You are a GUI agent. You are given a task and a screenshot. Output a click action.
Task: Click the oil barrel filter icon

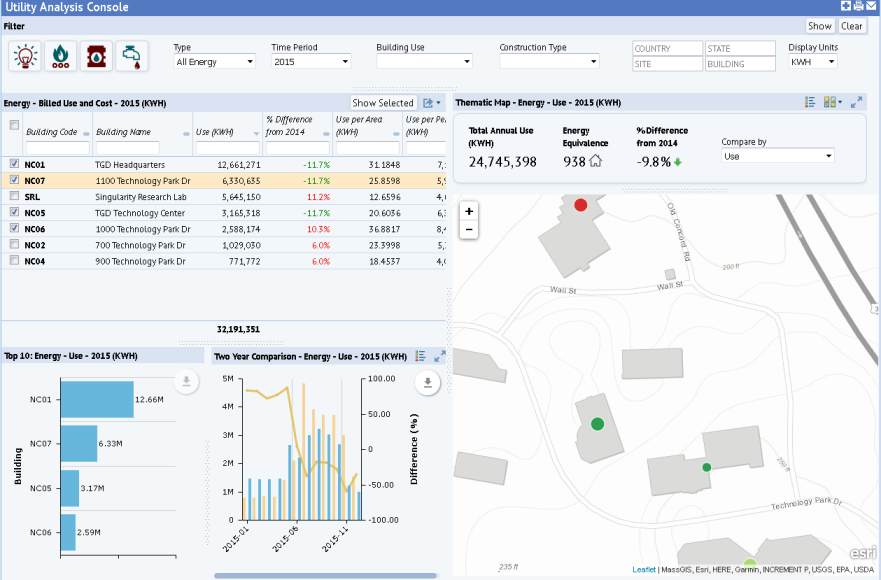click(x=97, y=56)
